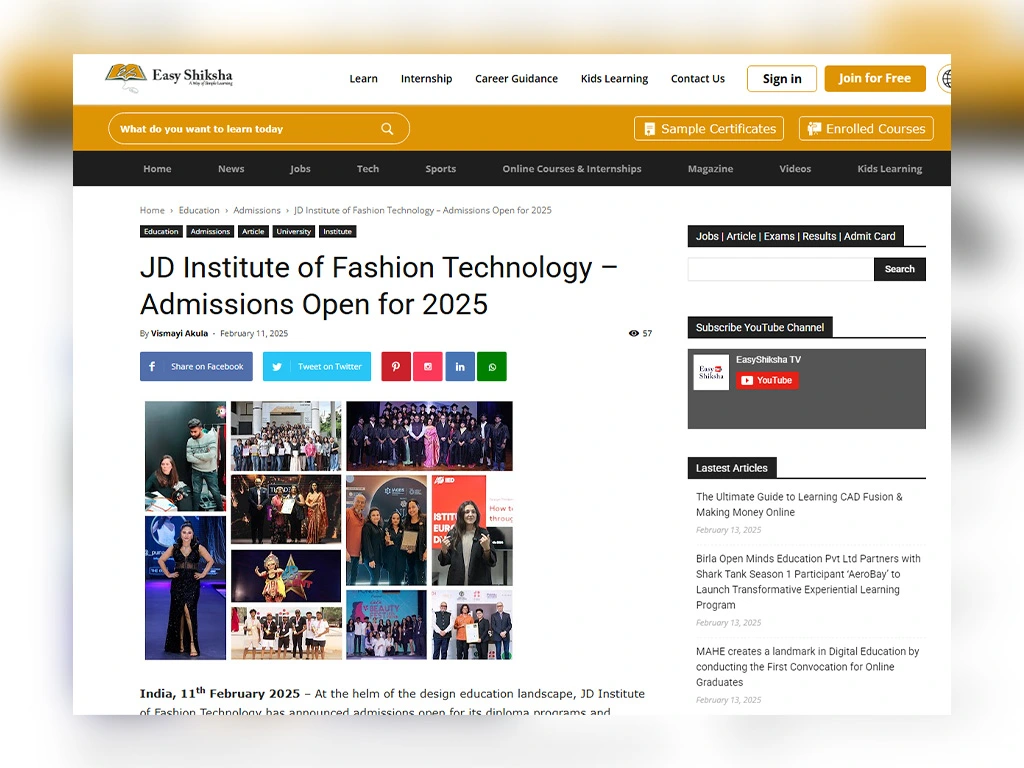Open Sports section
The height and width of the screenshot is (768, 1024).
coord(441,168)
